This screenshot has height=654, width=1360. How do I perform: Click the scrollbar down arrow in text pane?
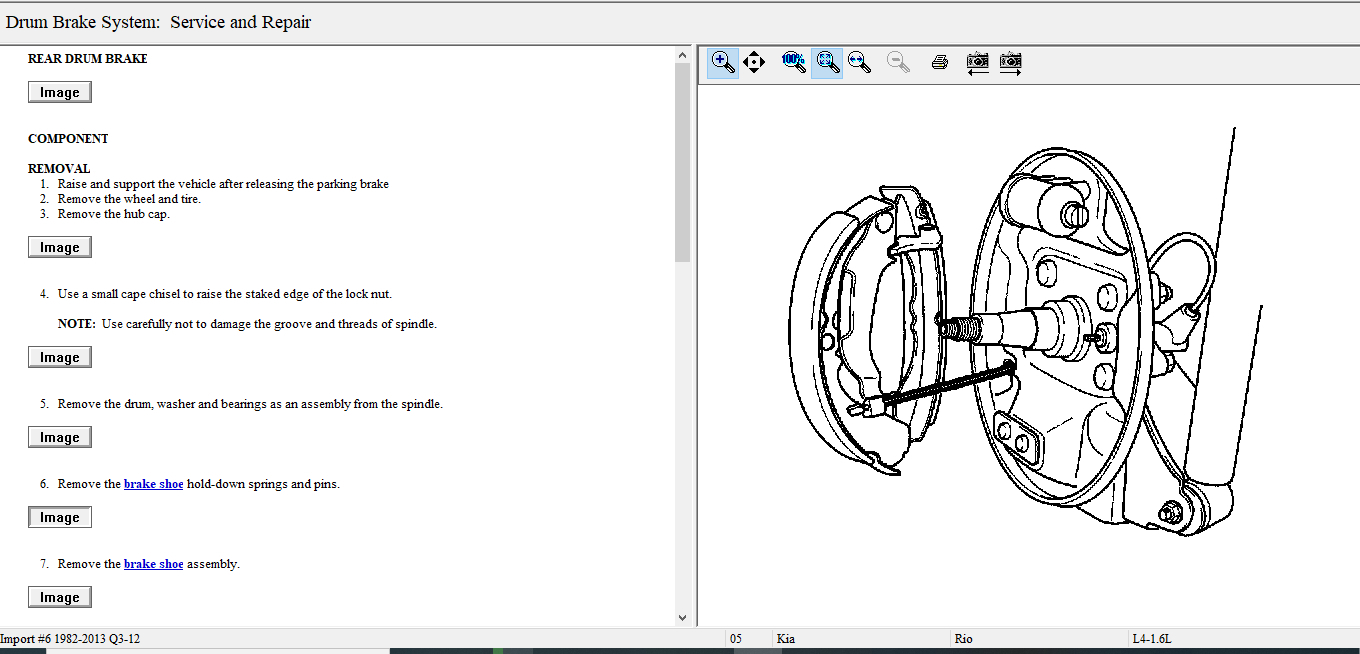point(683,618)
